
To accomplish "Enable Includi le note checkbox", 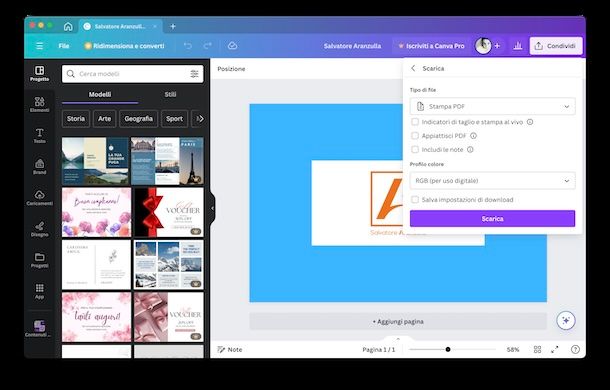I will click(x=415, y=149).
